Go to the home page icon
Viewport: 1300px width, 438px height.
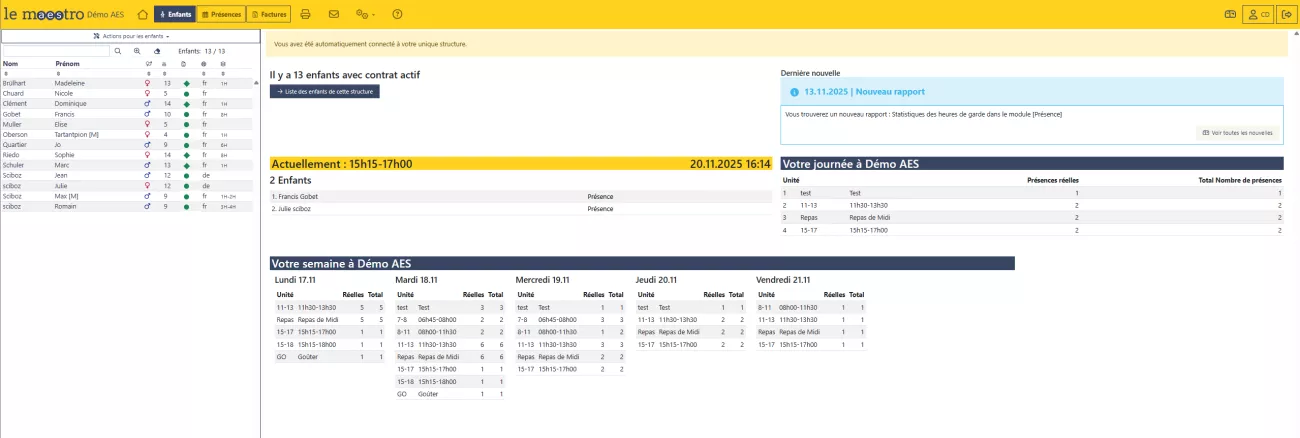[x=142, y=14]
